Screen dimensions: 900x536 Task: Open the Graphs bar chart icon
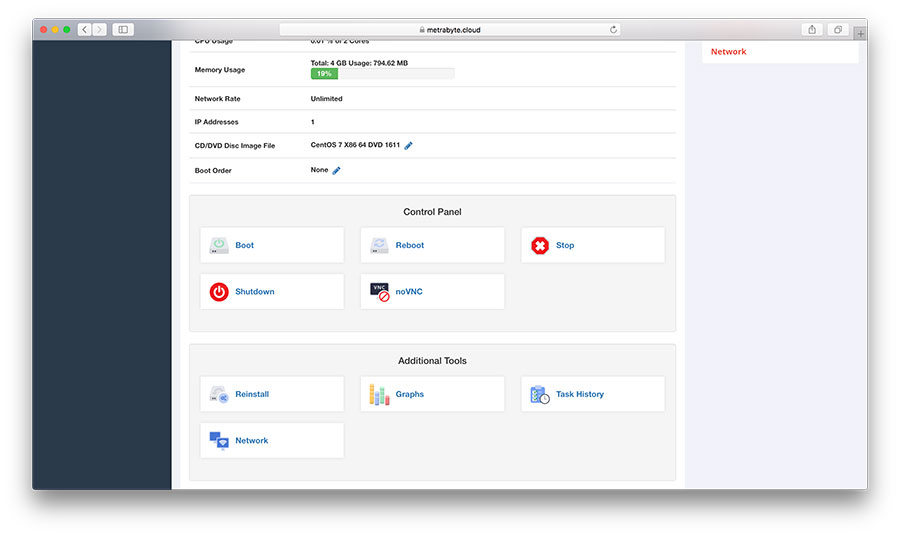pos(379,395)
